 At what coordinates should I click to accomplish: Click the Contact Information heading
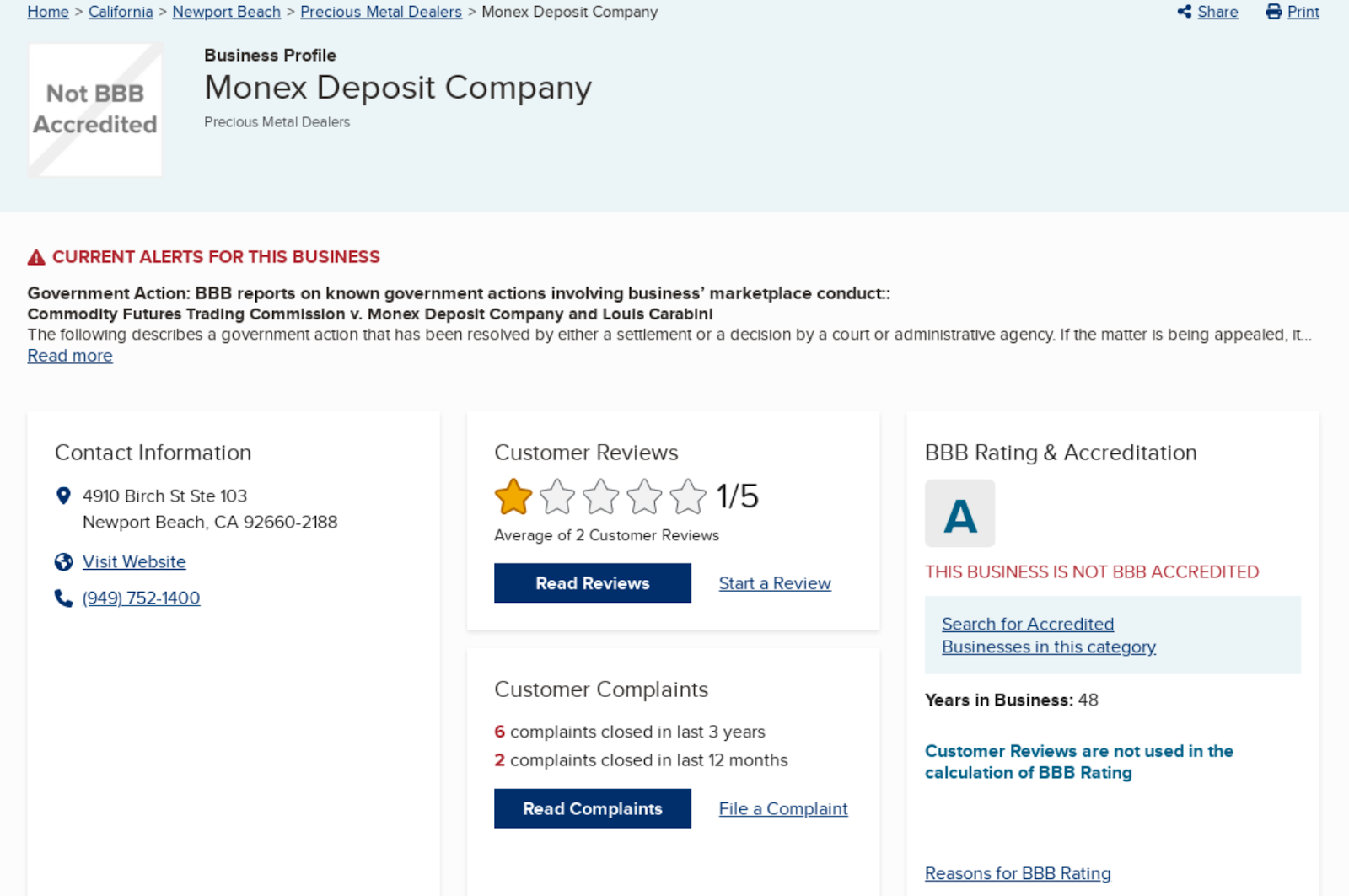point(153,453)
